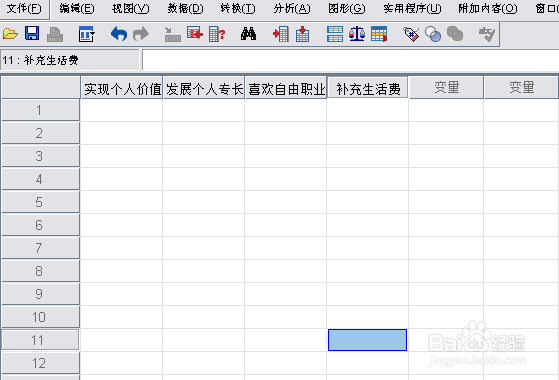Save the data file
This screenshot has height=380, width=559.
[x=32, y=34]
